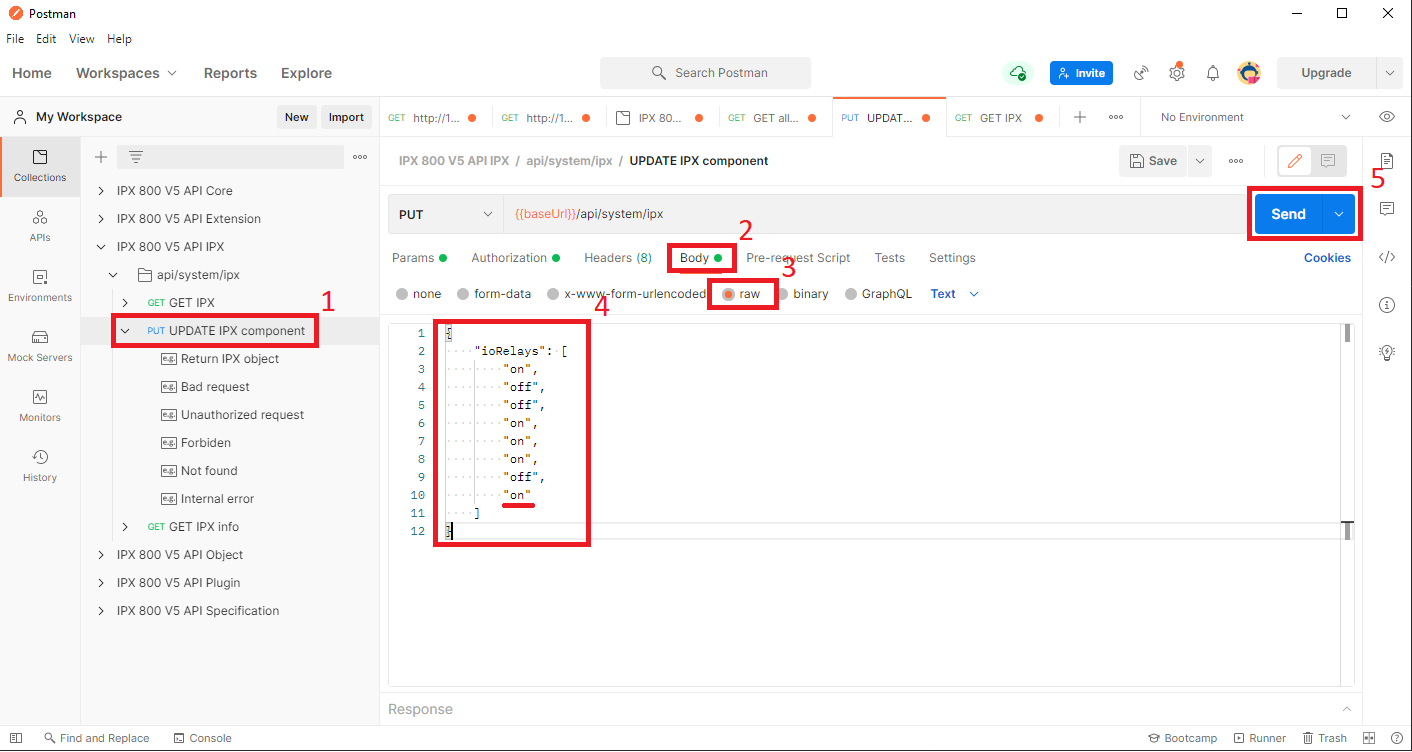The height and width of the screenshot is (752, 1412).
Task: Open the Edit menu
Action: click(46, 39)
